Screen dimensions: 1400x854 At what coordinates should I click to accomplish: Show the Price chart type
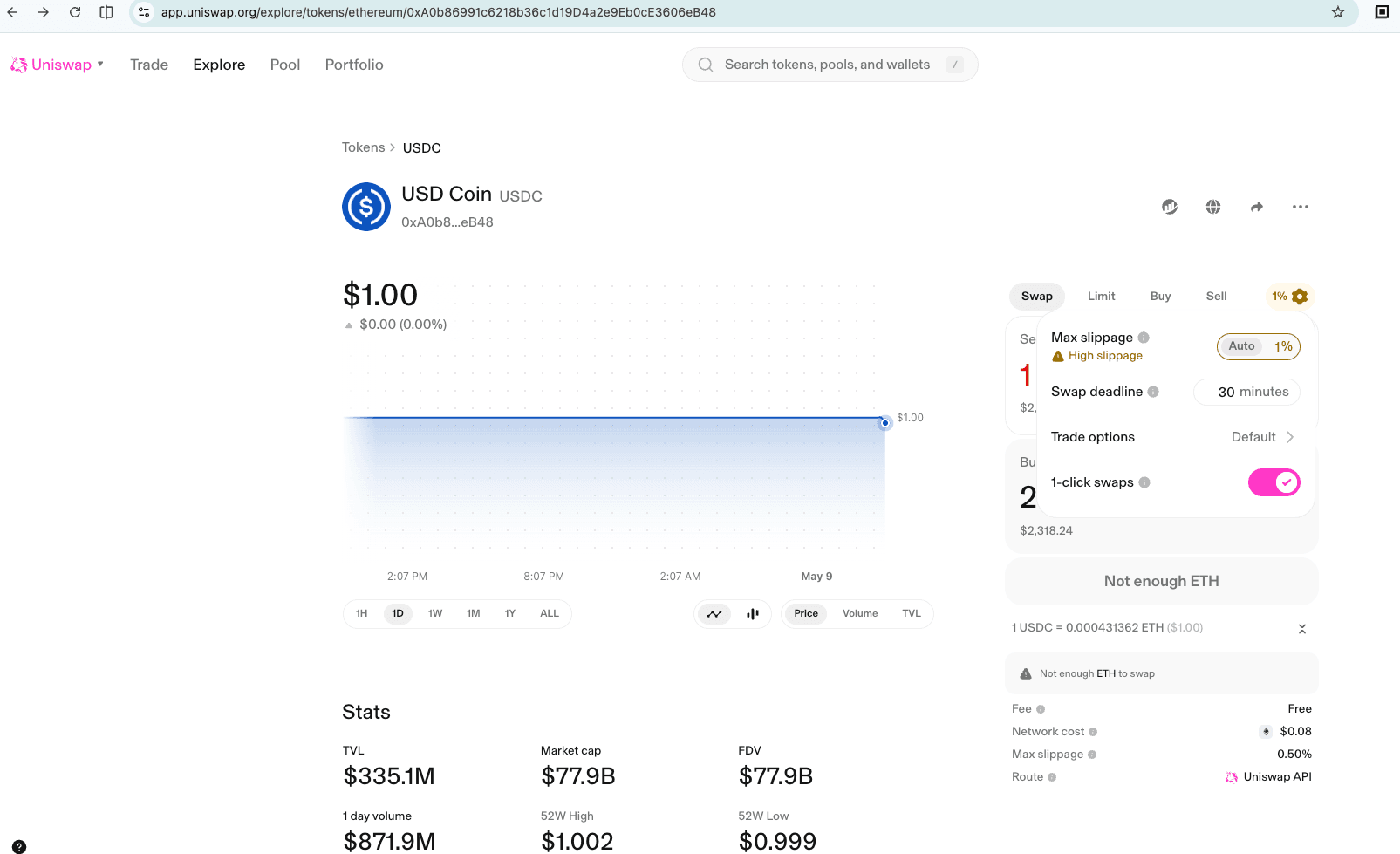[806, 614]
